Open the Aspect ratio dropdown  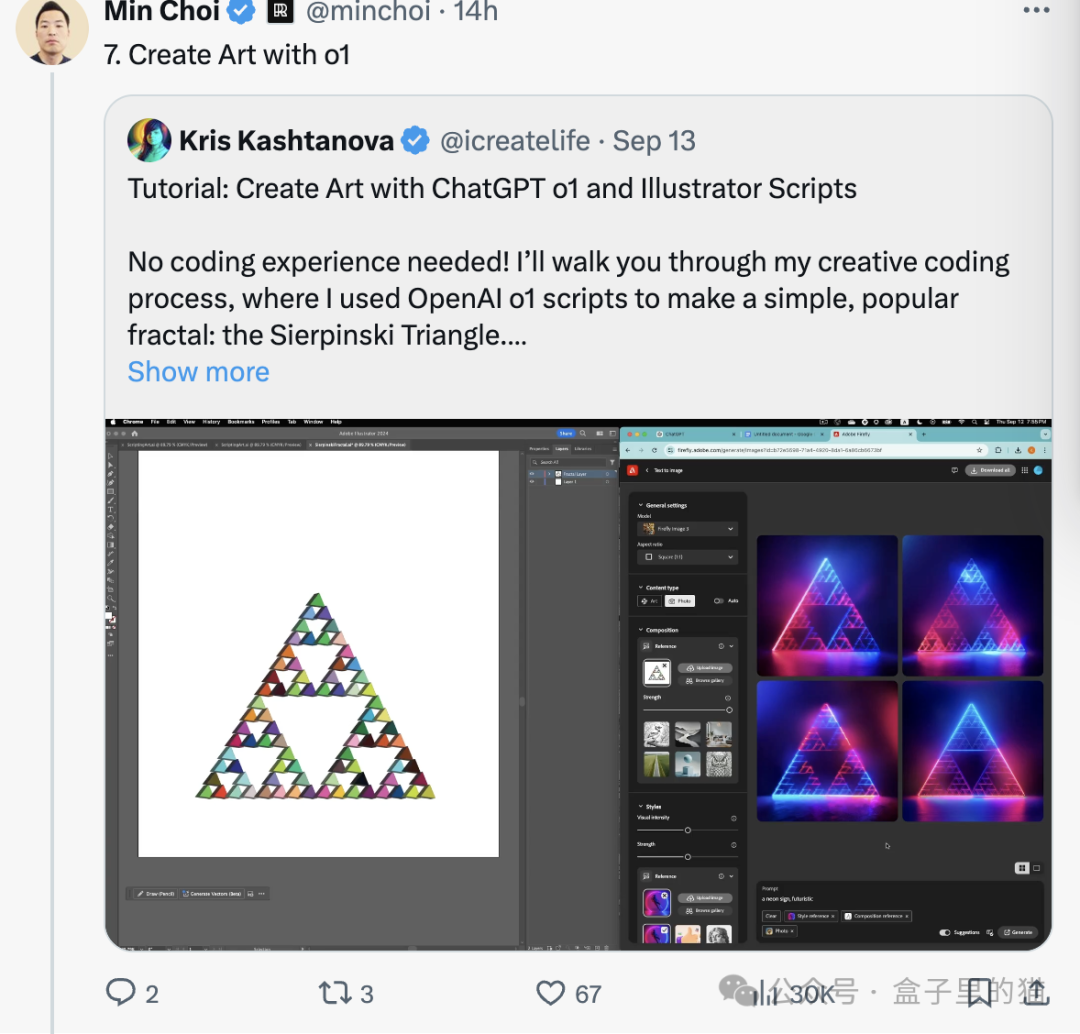point(689,557)
